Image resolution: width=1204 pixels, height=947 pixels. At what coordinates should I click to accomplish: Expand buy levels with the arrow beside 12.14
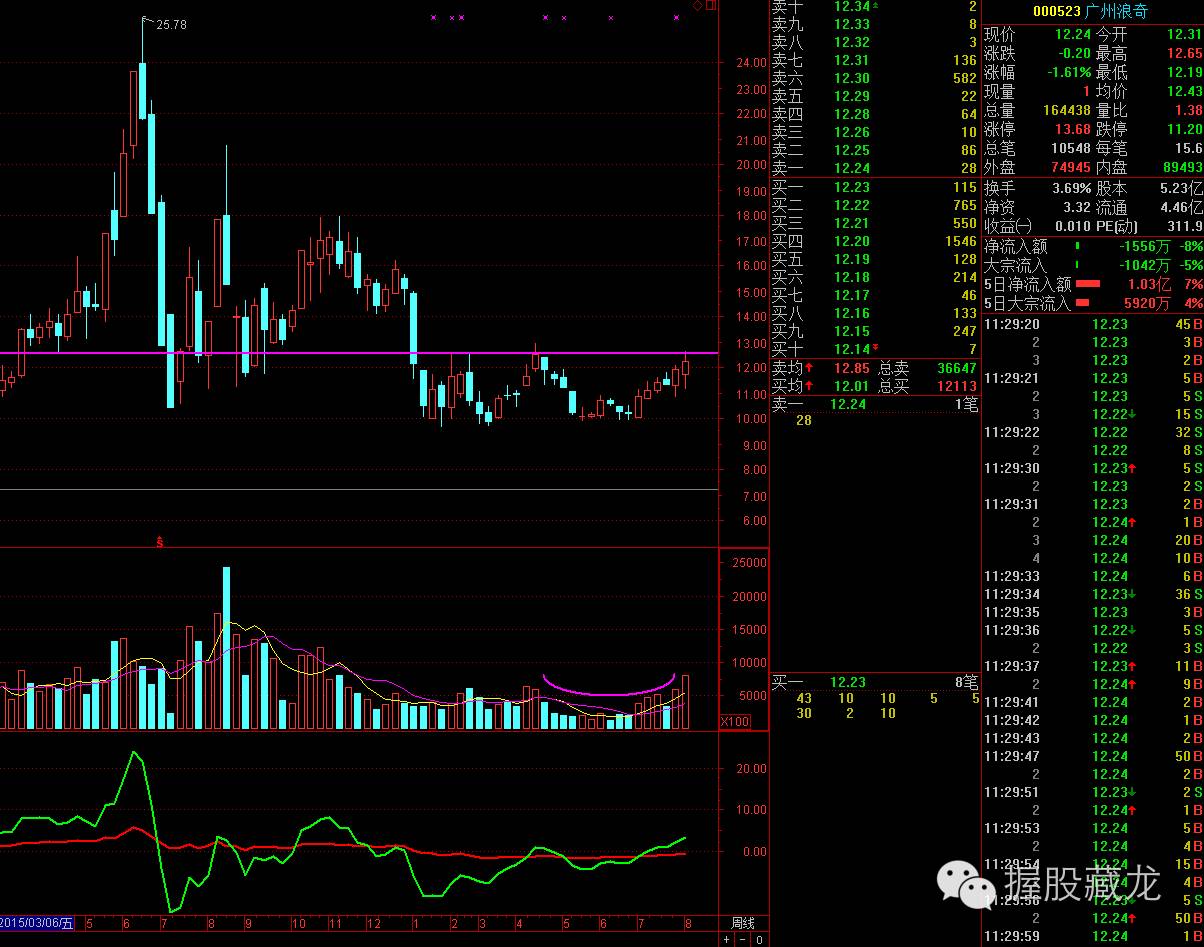coord(876,348)
